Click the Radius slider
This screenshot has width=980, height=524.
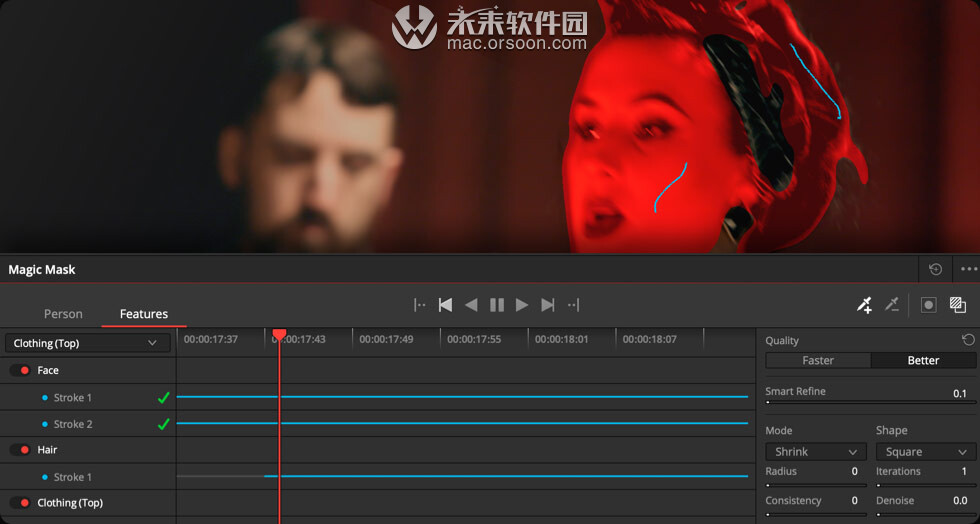816,485
